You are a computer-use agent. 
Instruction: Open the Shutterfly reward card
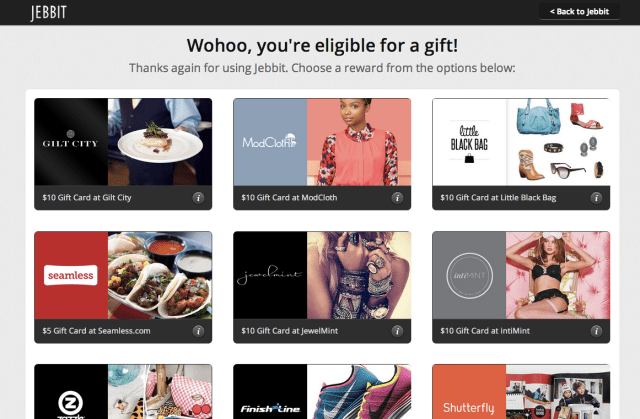(521, 392)
